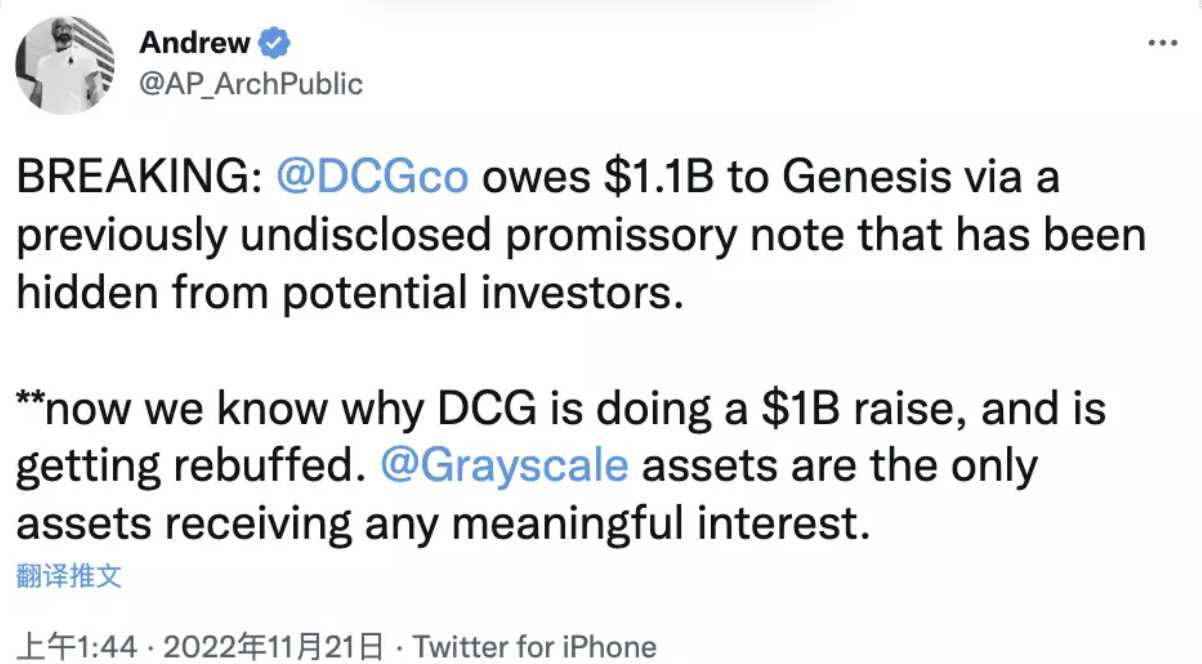
Task: Open the Twitter for iPhone source link
Action: [535, 647]
